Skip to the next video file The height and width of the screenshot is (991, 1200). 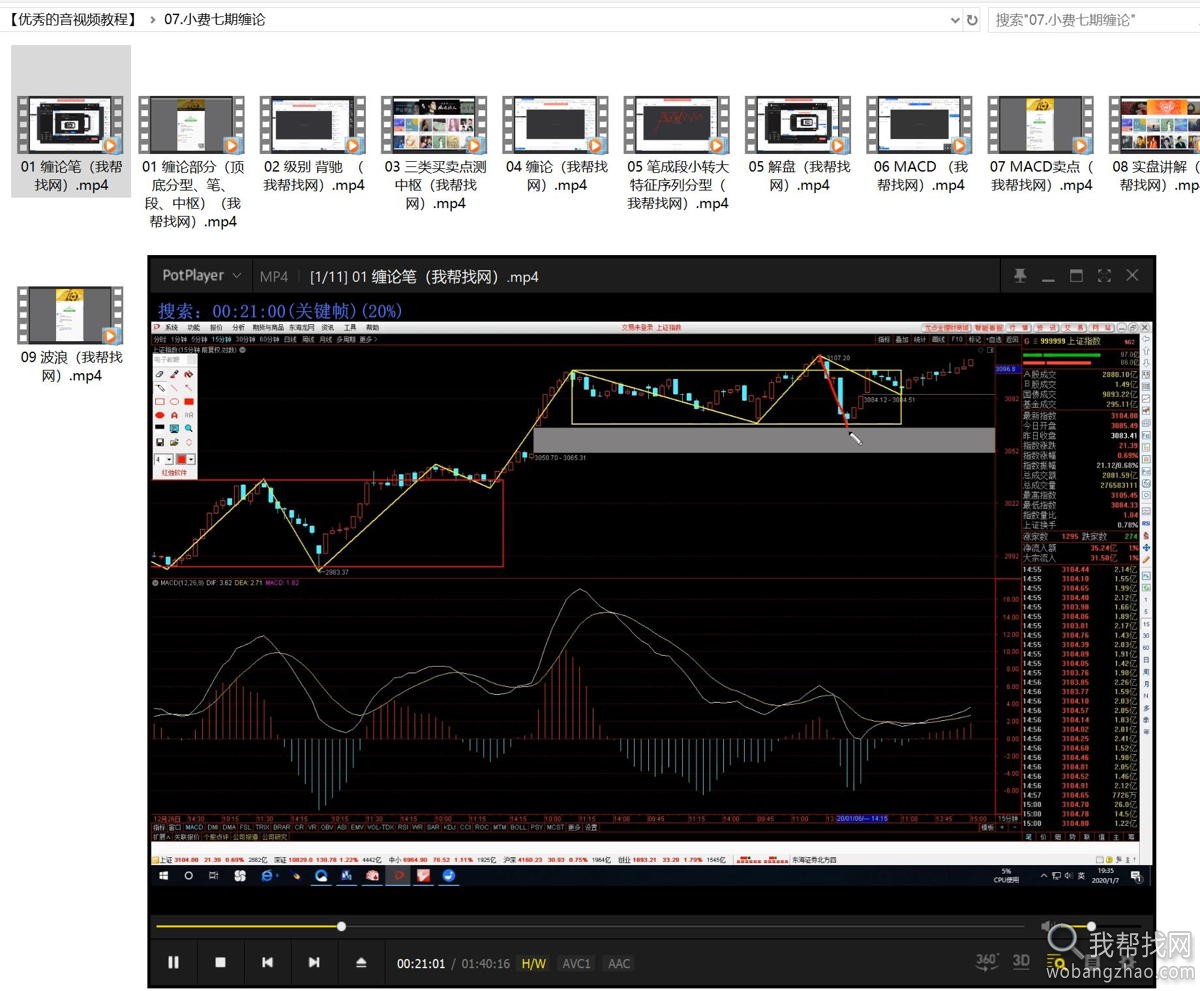pyautogui.click(x=314, y=962)
